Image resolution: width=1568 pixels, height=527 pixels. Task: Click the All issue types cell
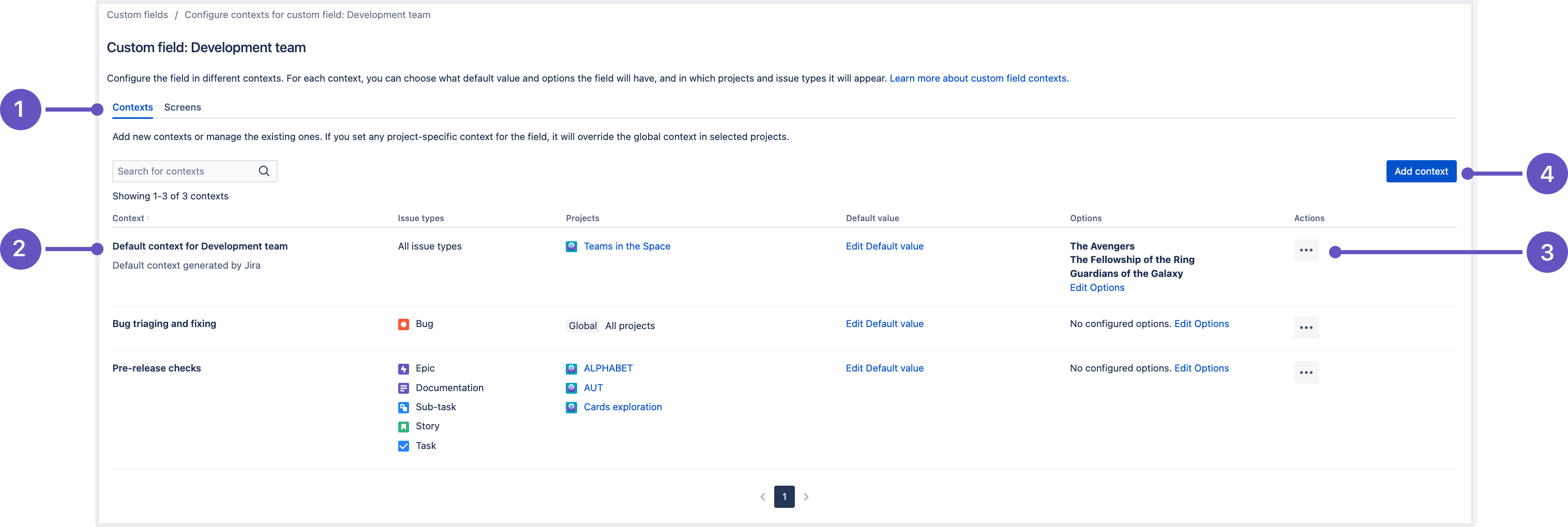430,246
